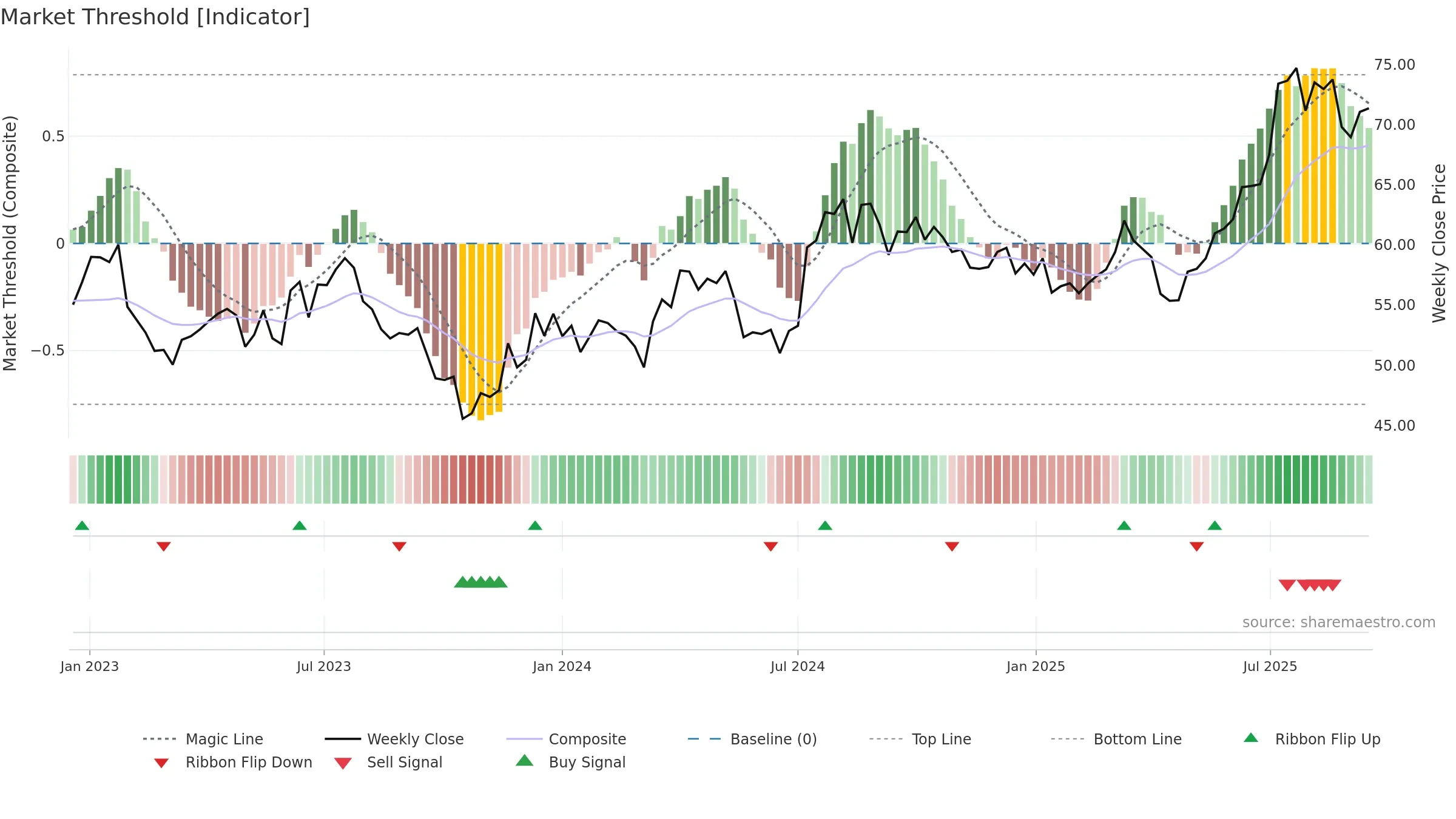Click the red flip-down marker after Jan 2023
The width and height of the screenshot is (1456, 819).
click(x=163, y=547)
